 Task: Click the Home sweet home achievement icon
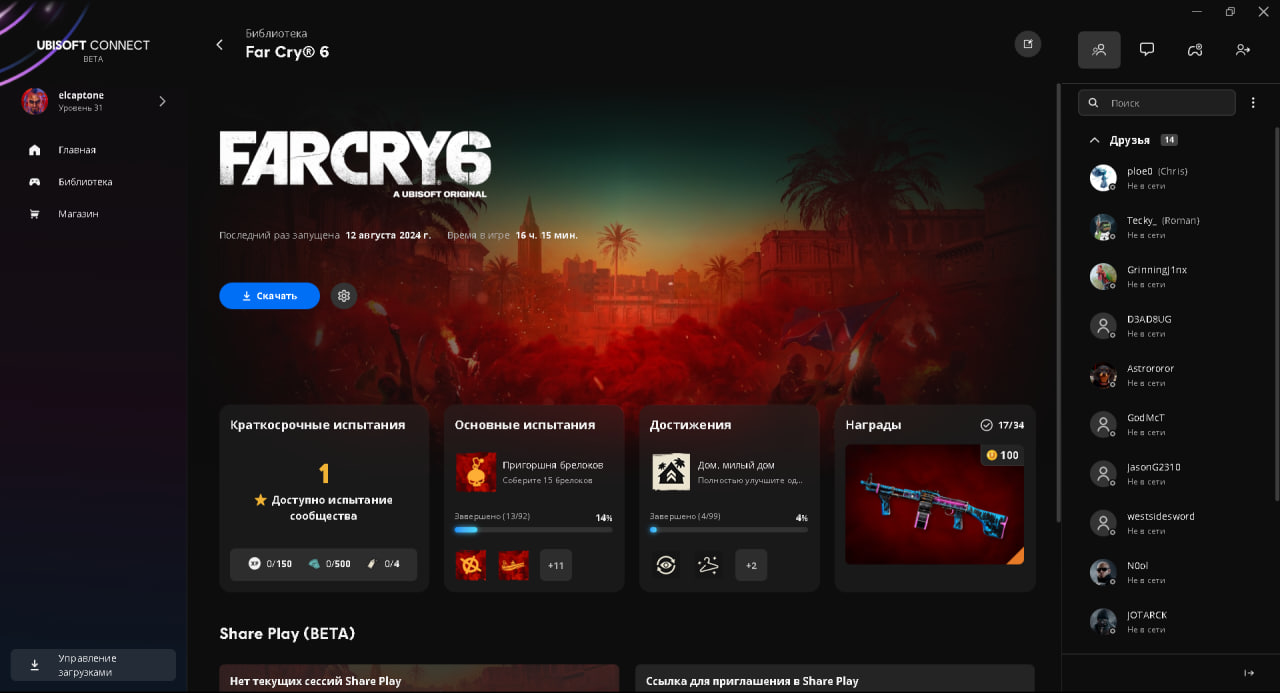coord(671,472)
